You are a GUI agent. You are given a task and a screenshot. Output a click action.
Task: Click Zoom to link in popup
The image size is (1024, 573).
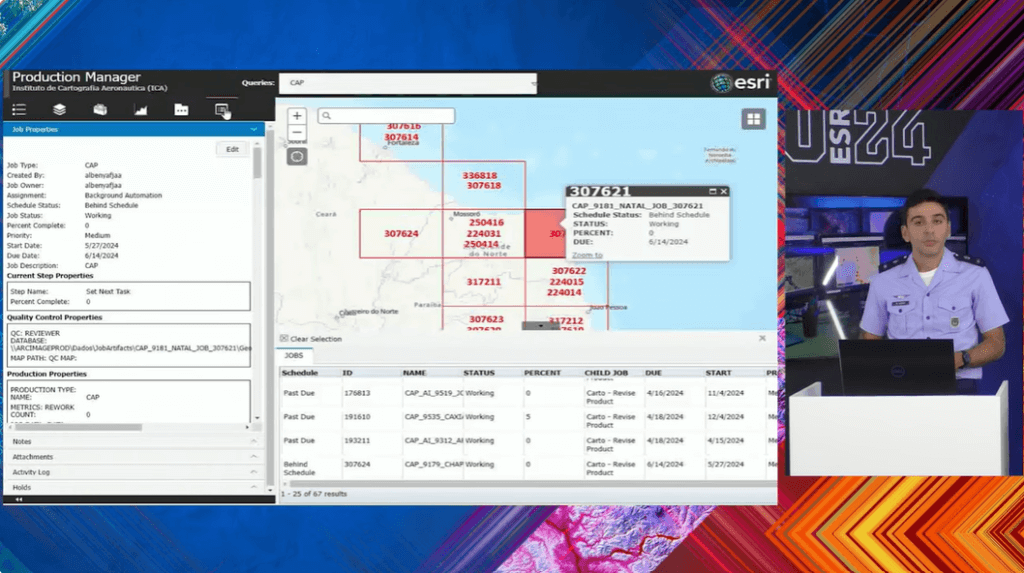[587, 255]
